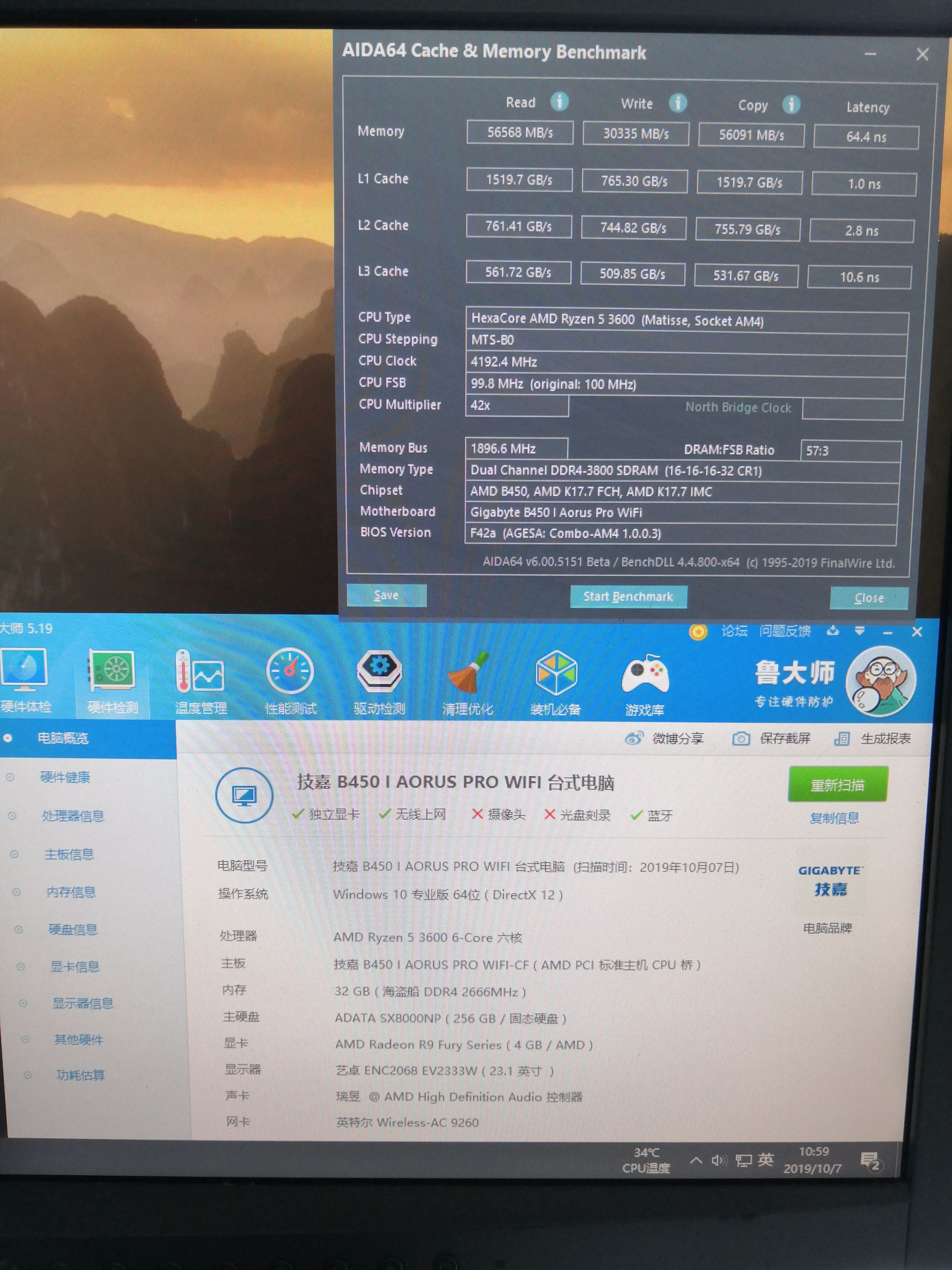Click the Memory Read value 56568 MB/s
The width and height of the screenshot is (952, 1270).
[x=520, y=133]
